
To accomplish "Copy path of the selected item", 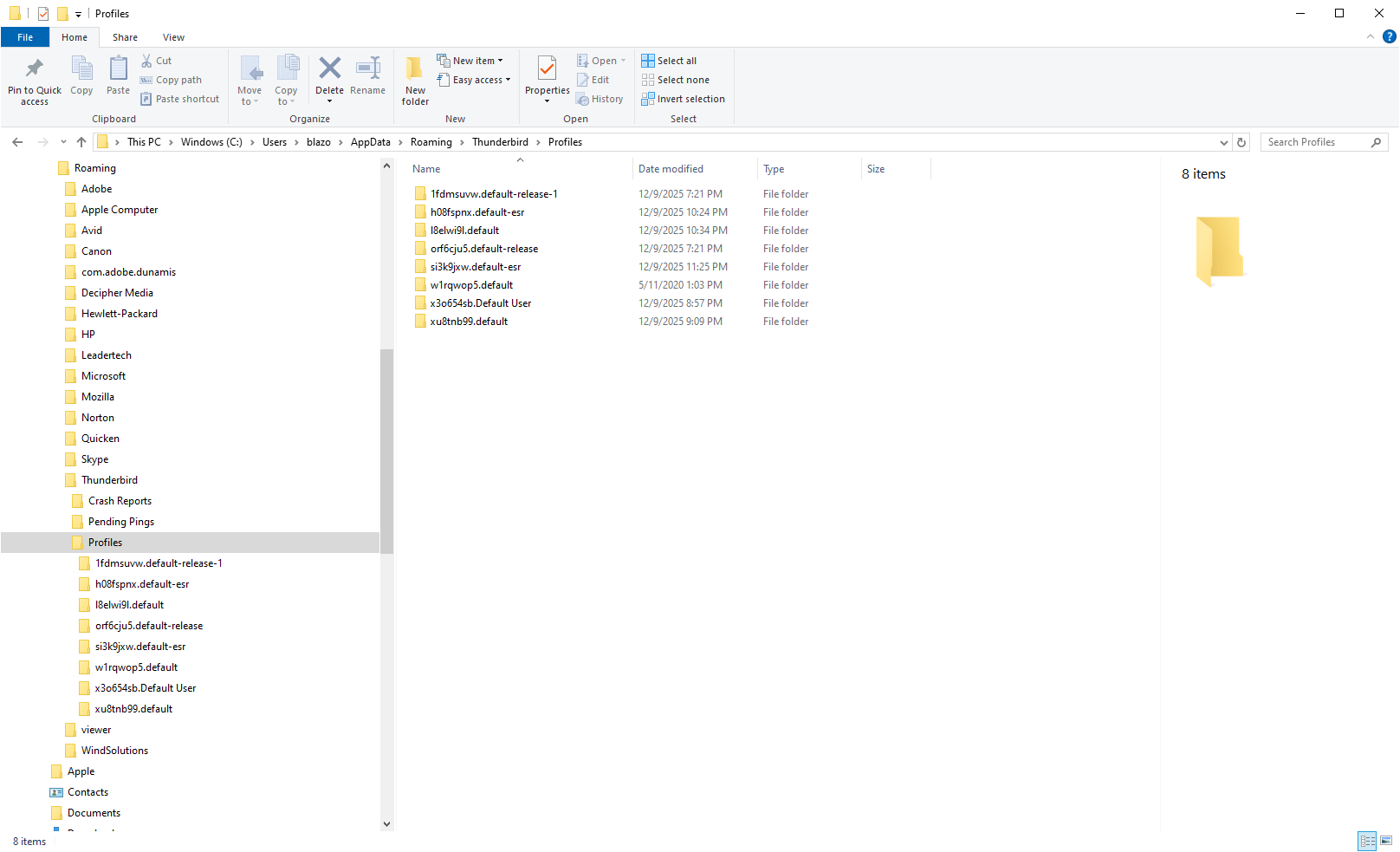I will pyautogui.click(x=172, y=80).
